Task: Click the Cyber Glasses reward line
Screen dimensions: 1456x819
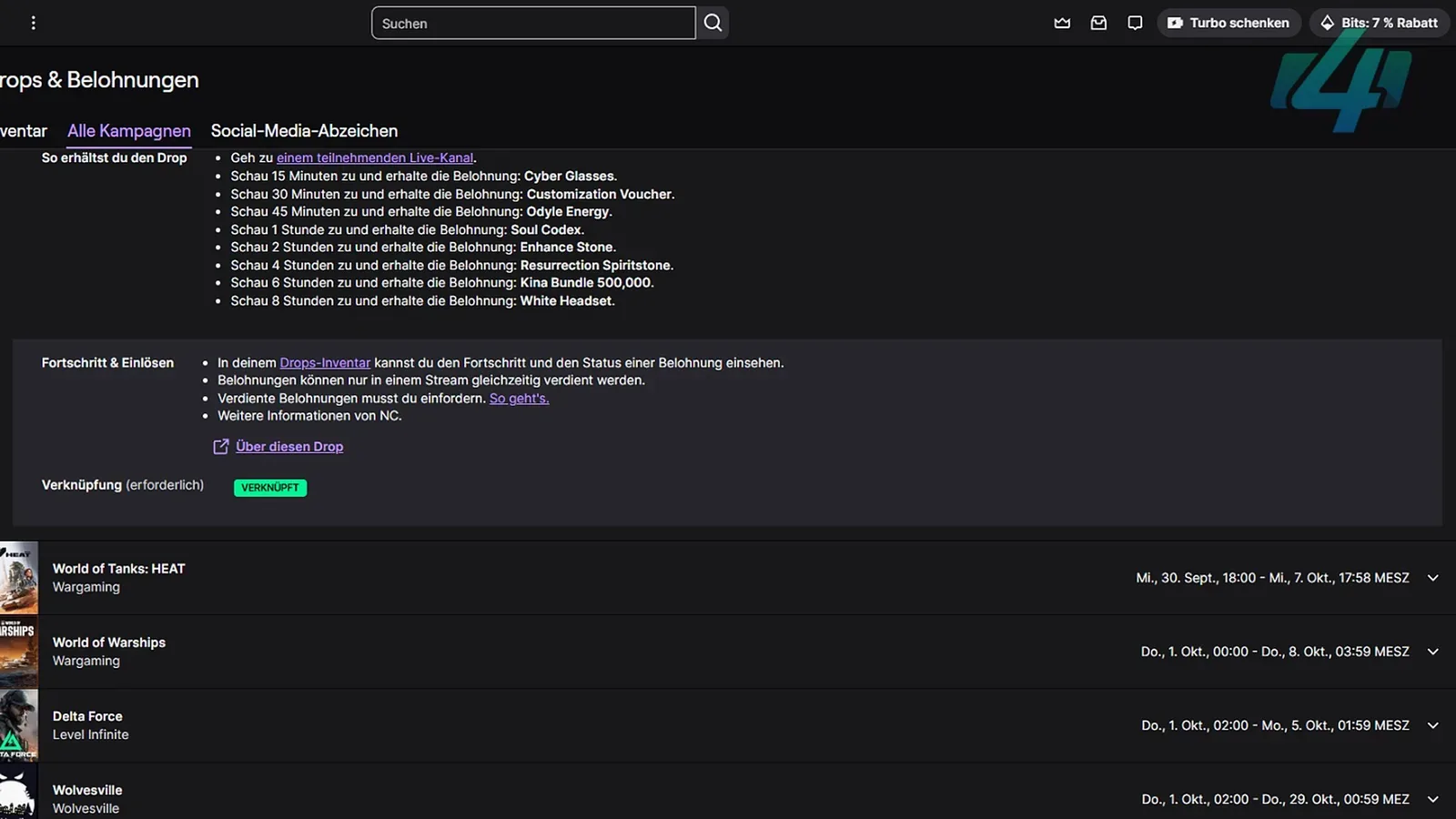Action: 423,176
